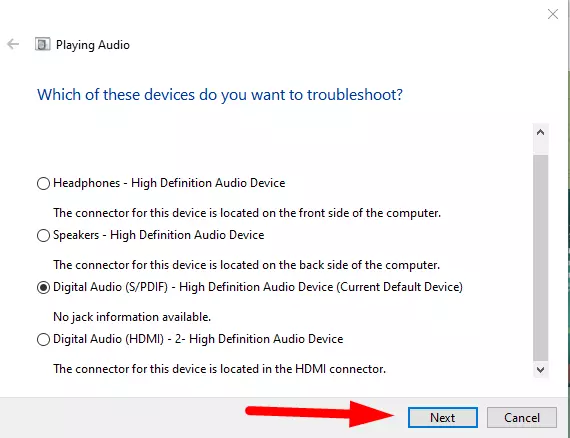Click the red arrow pointing at Next
570x438 pixels.
pos(320,413)
